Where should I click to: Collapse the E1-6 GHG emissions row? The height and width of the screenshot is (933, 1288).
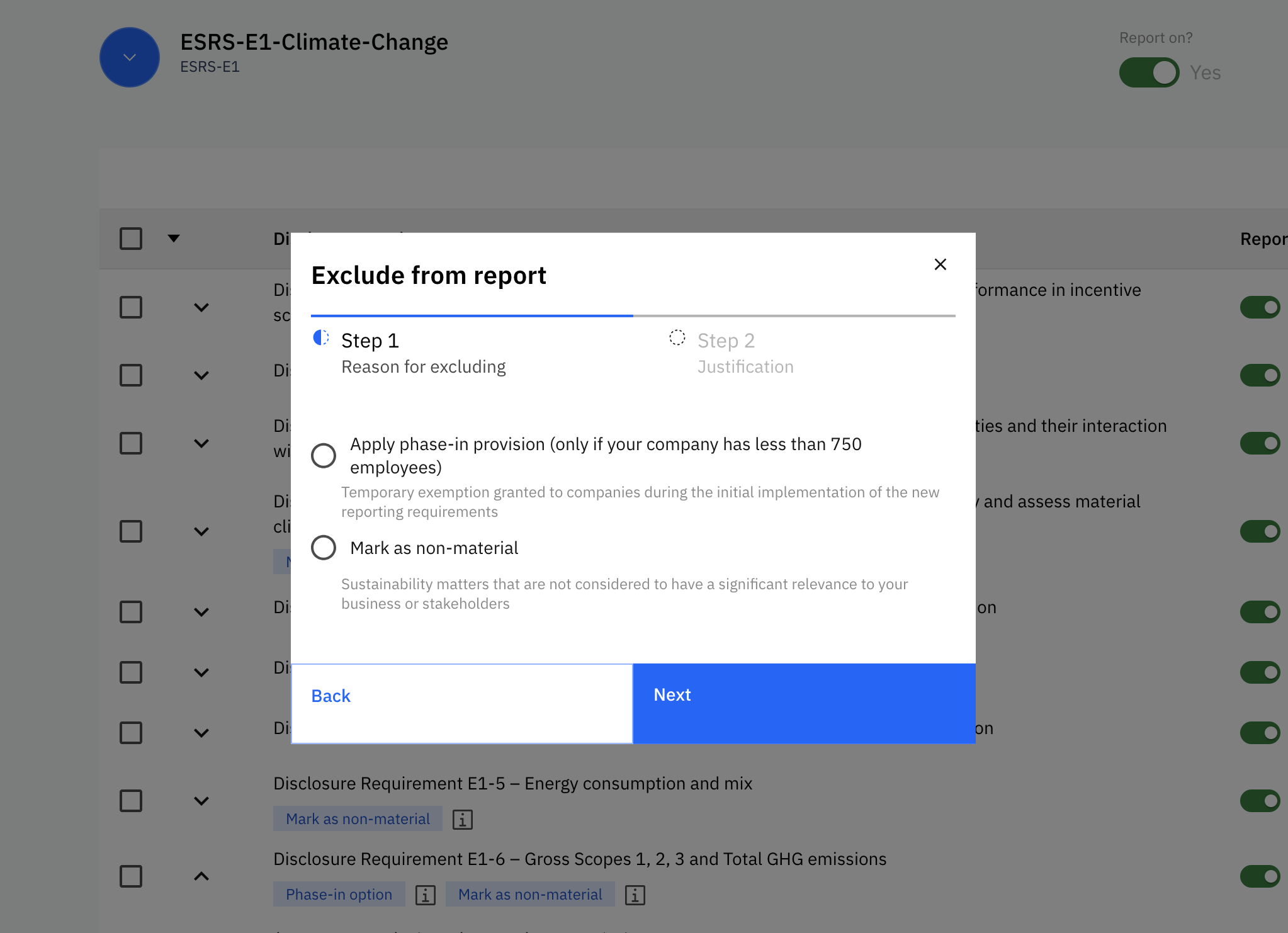coord(201,876)
